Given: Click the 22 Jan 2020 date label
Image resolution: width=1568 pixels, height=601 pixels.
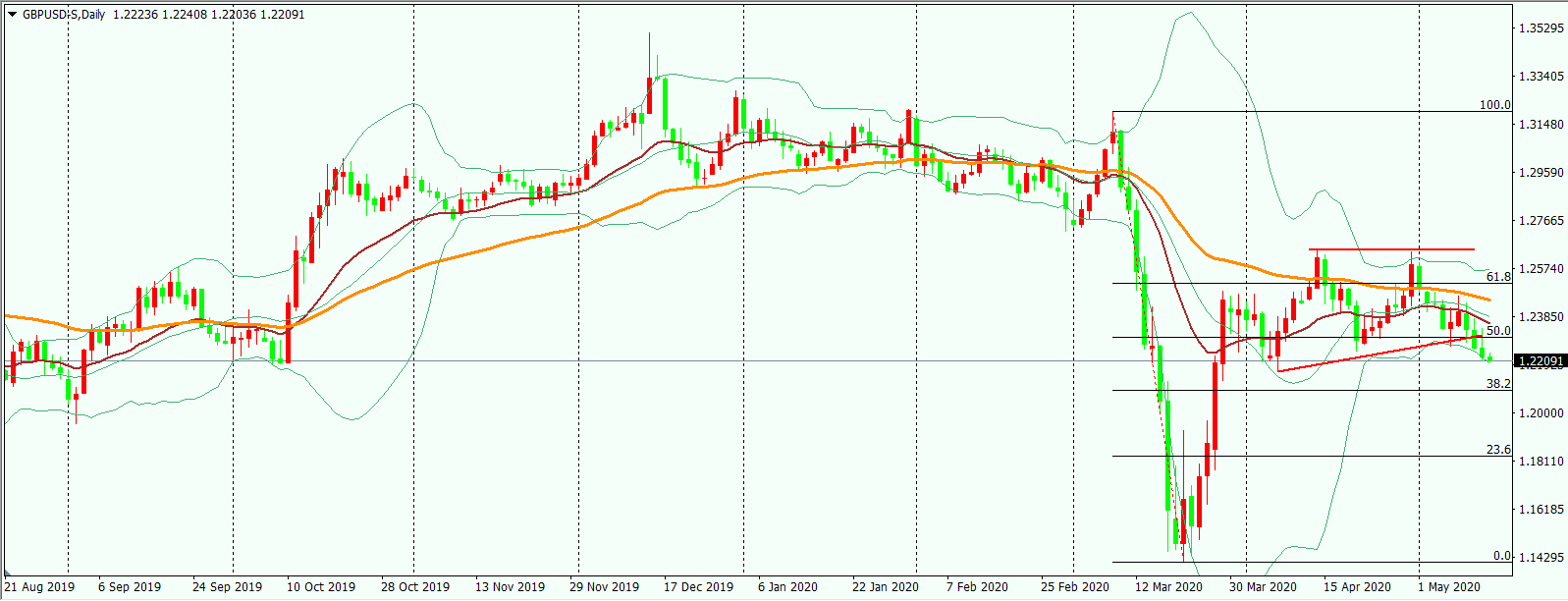Looking at the screenshot, I should [x=886, y=587].
